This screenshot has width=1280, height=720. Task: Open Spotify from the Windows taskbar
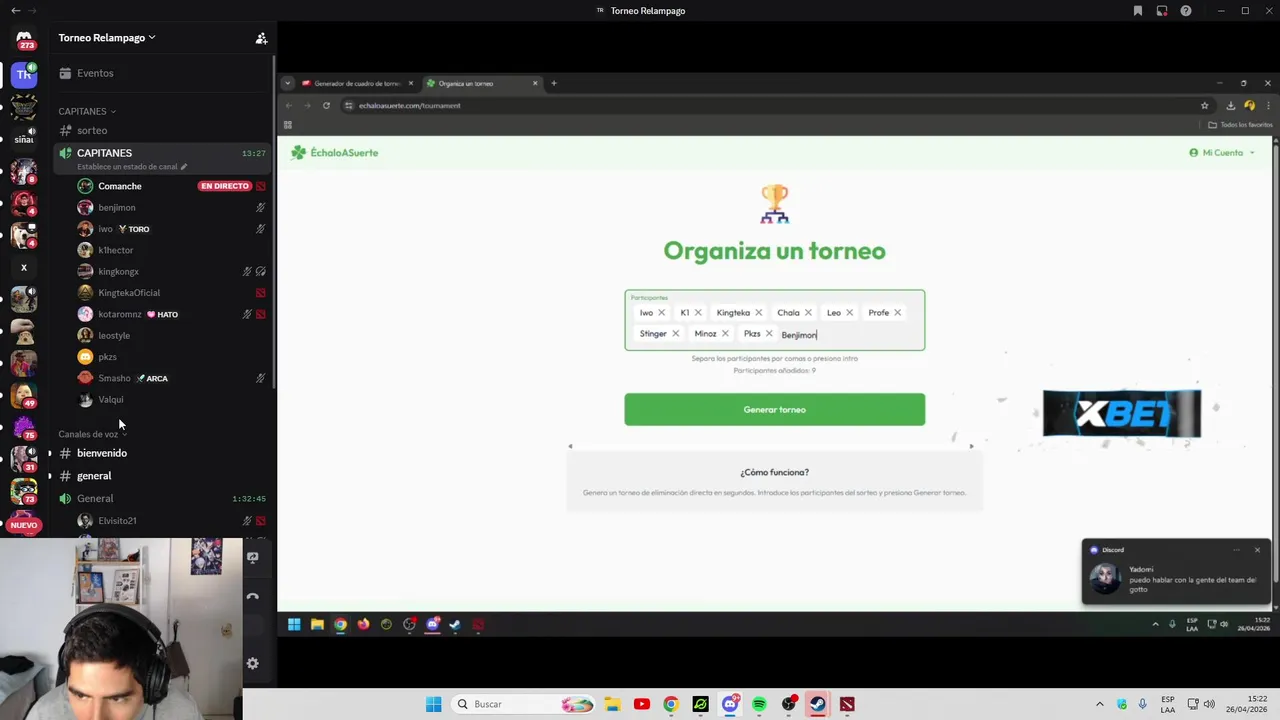(759, 704)
